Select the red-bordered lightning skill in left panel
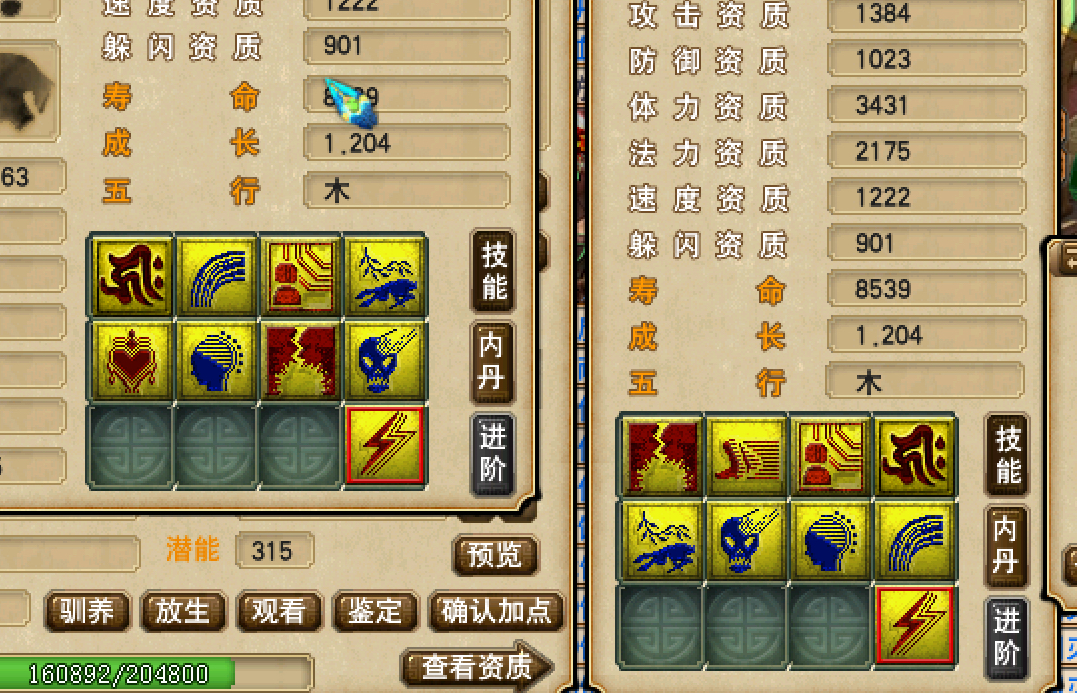The width and height of the screenshot is (1077, 693). [x=385, y=445]
